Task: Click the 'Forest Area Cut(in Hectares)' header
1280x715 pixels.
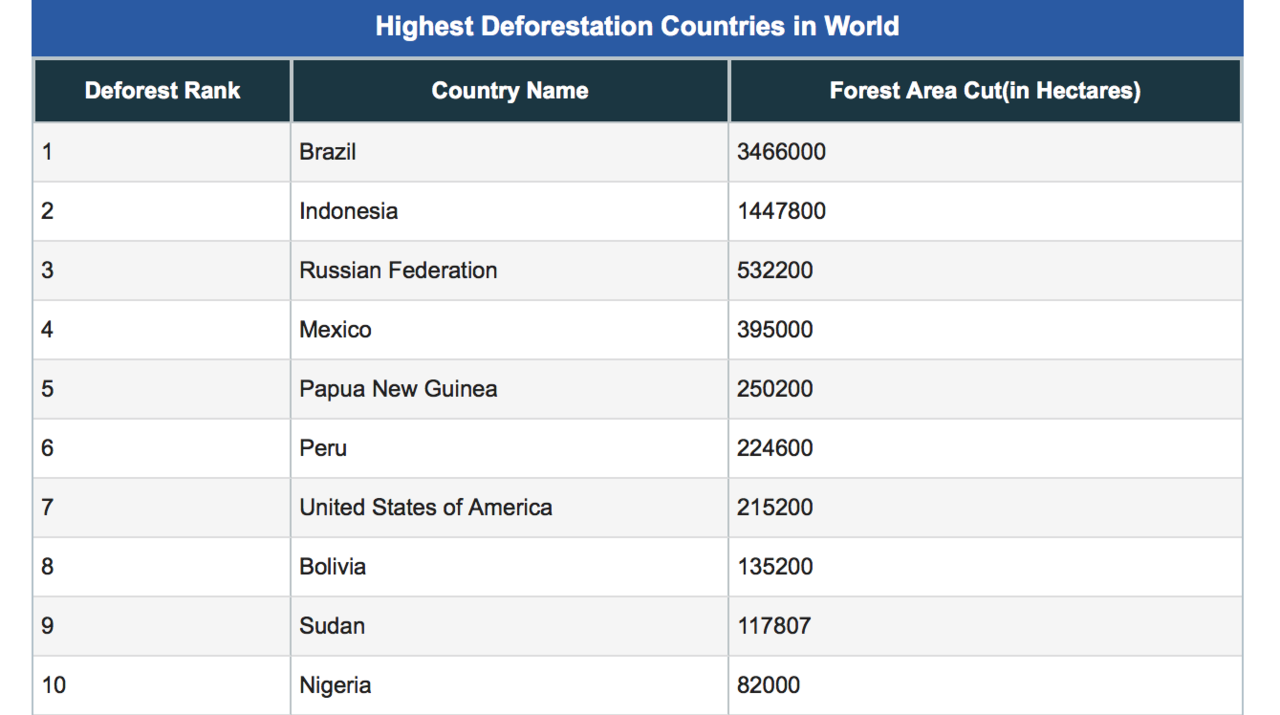Action: coord(984,91)
